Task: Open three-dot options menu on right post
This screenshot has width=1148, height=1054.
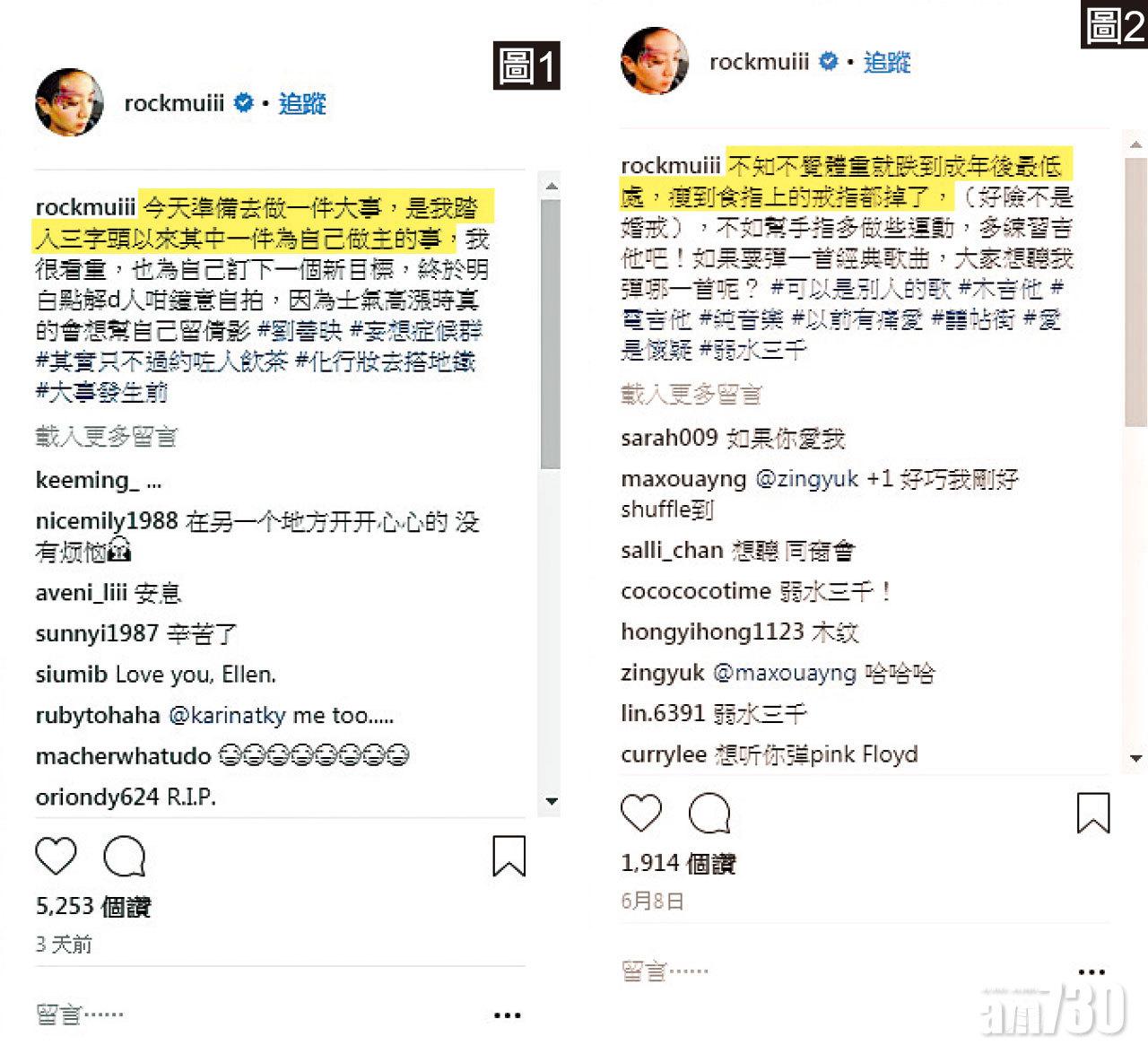Action: click(x=1091, y=972)
